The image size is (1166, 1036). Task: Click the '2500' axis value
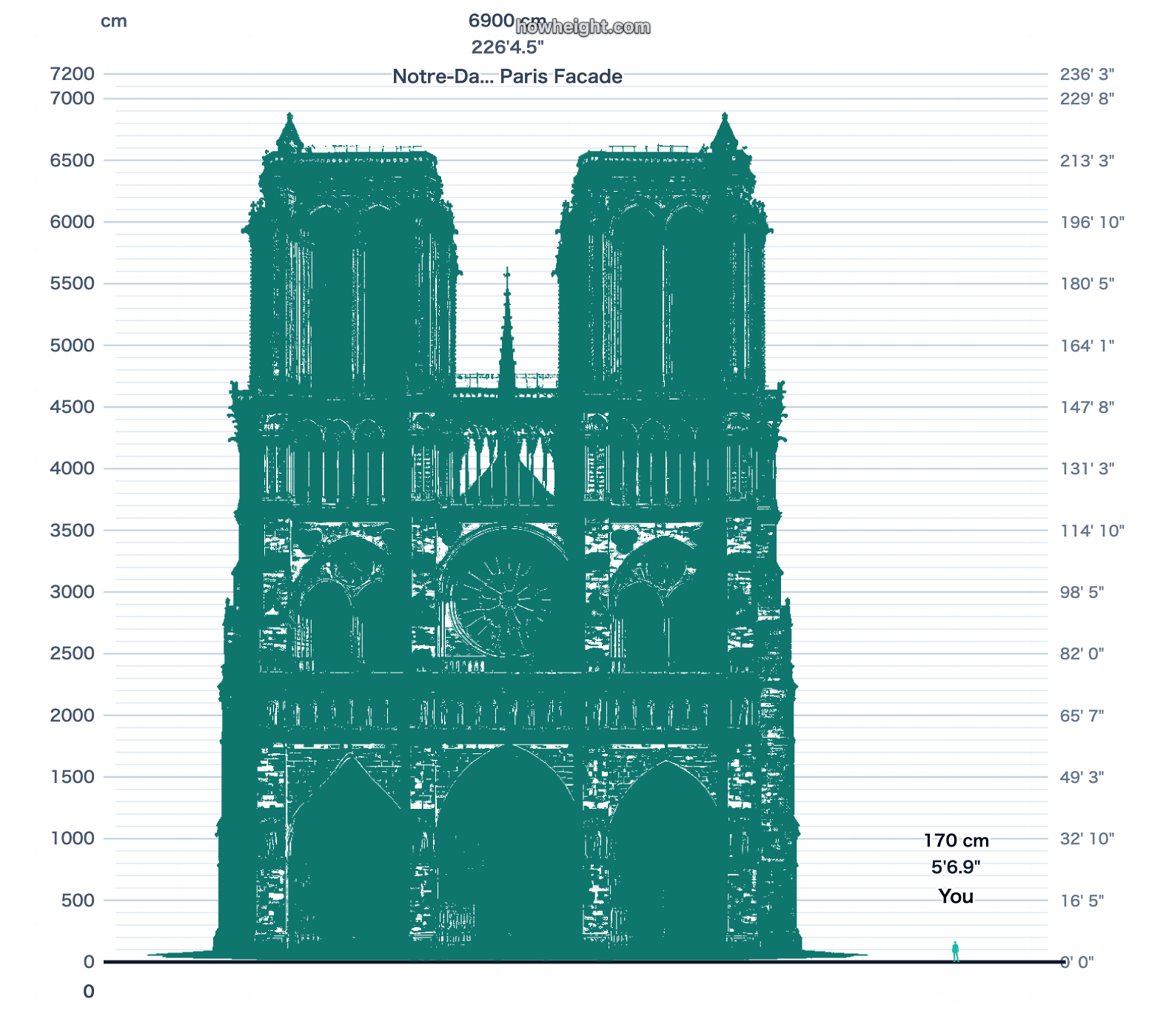click(73, 653)
